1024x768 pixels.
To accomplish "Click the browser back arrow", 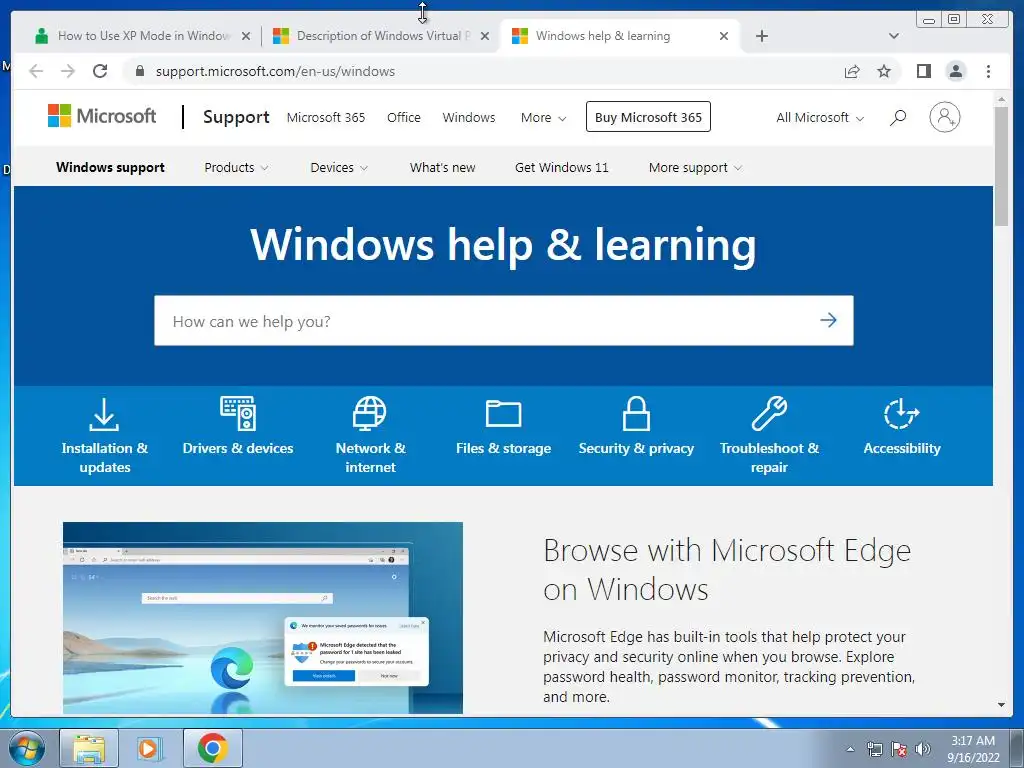I will [x=36, y=71].
